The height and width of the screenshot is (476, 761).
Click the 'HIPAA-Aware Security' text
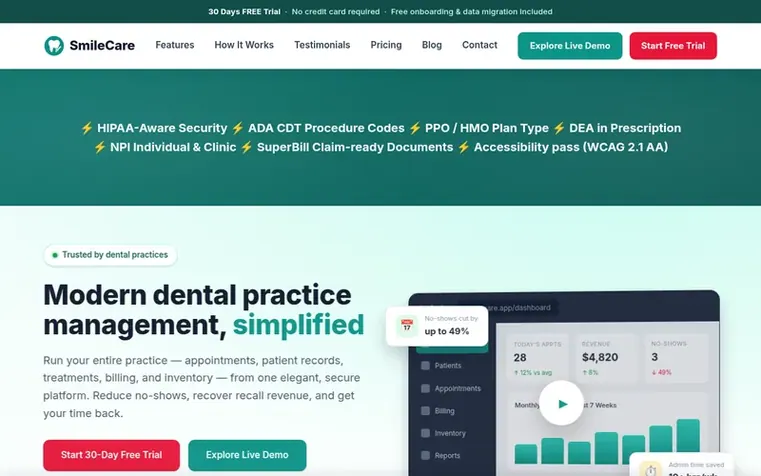click(162, 128)
